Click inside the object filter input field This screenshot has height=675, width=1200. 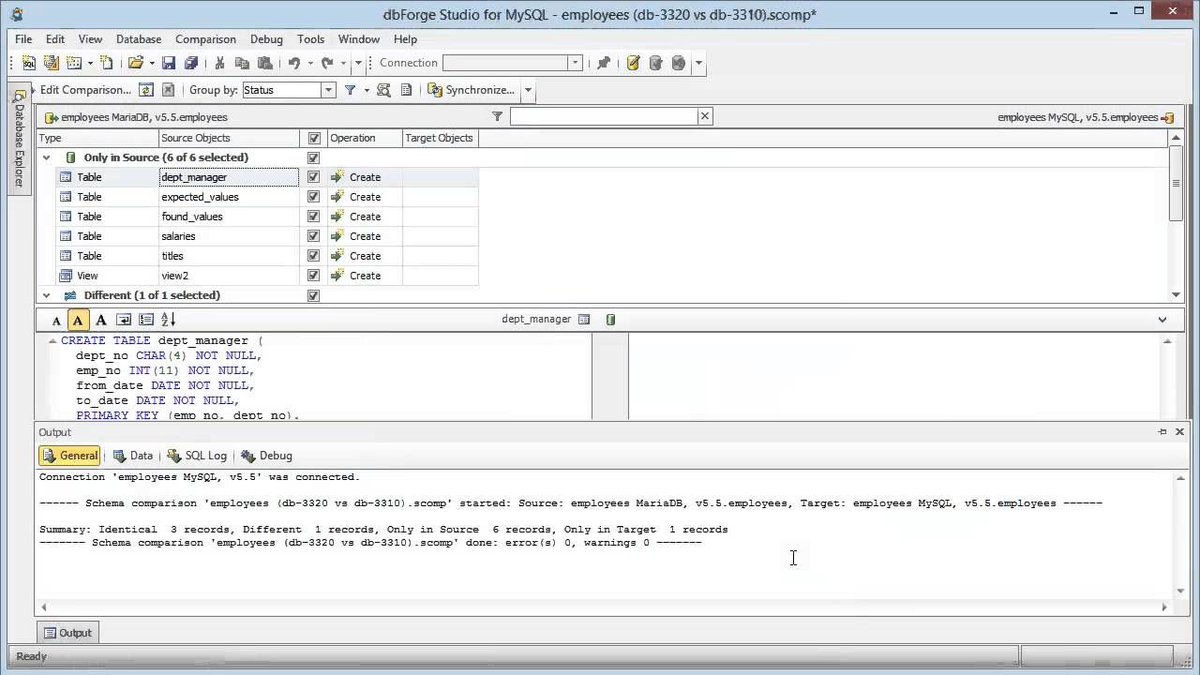pyautogui.click(x=603, y=117)
